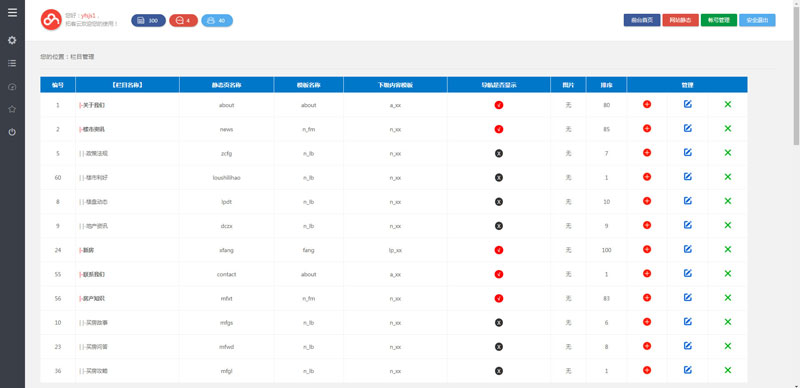Click the red plus icon in mfwd row
Image resolution: width=800 pixels, height=388 pixels.
(x=647, y=346)
